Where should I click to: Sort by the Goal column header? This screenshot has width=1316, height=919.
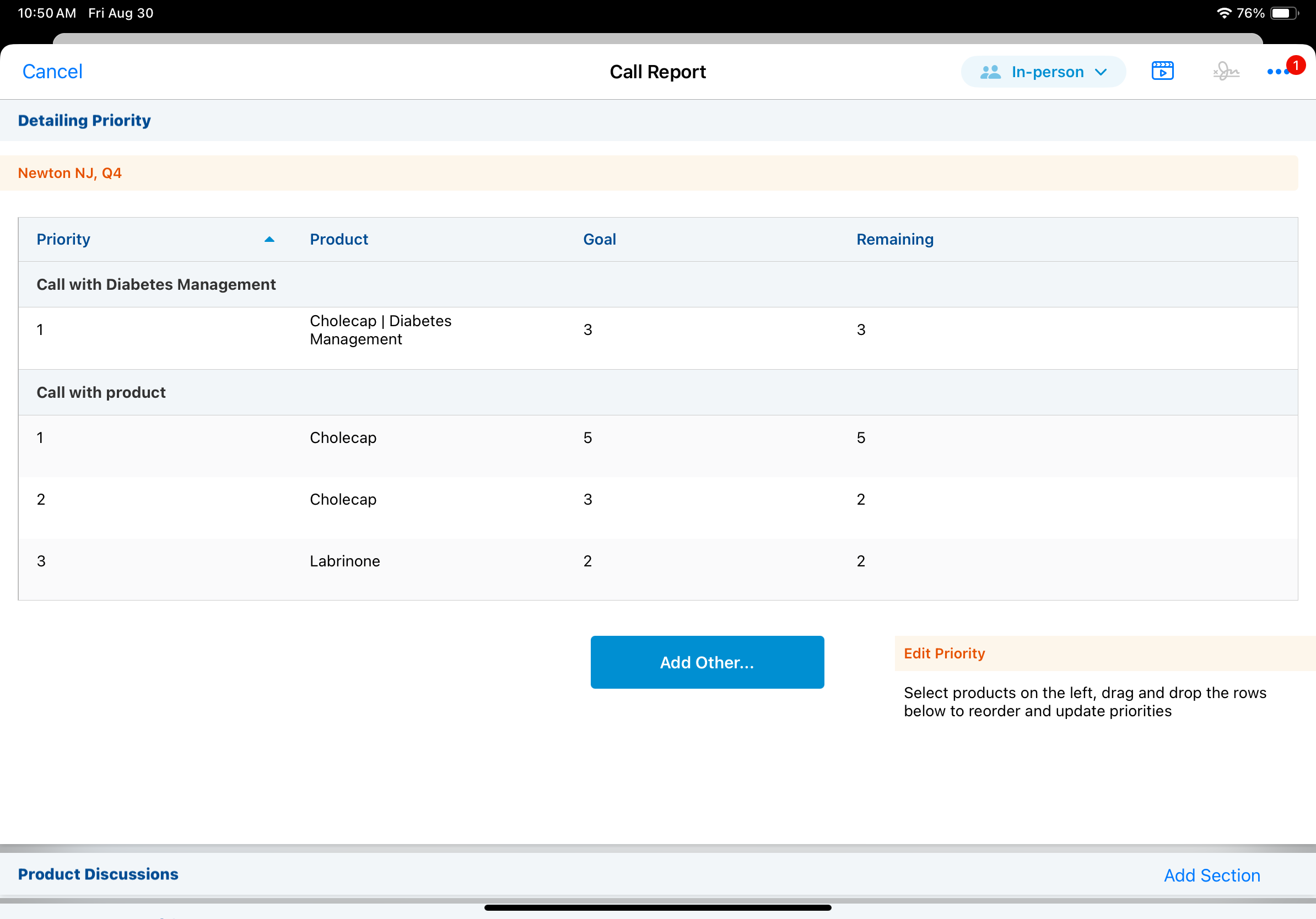(599, 240)
